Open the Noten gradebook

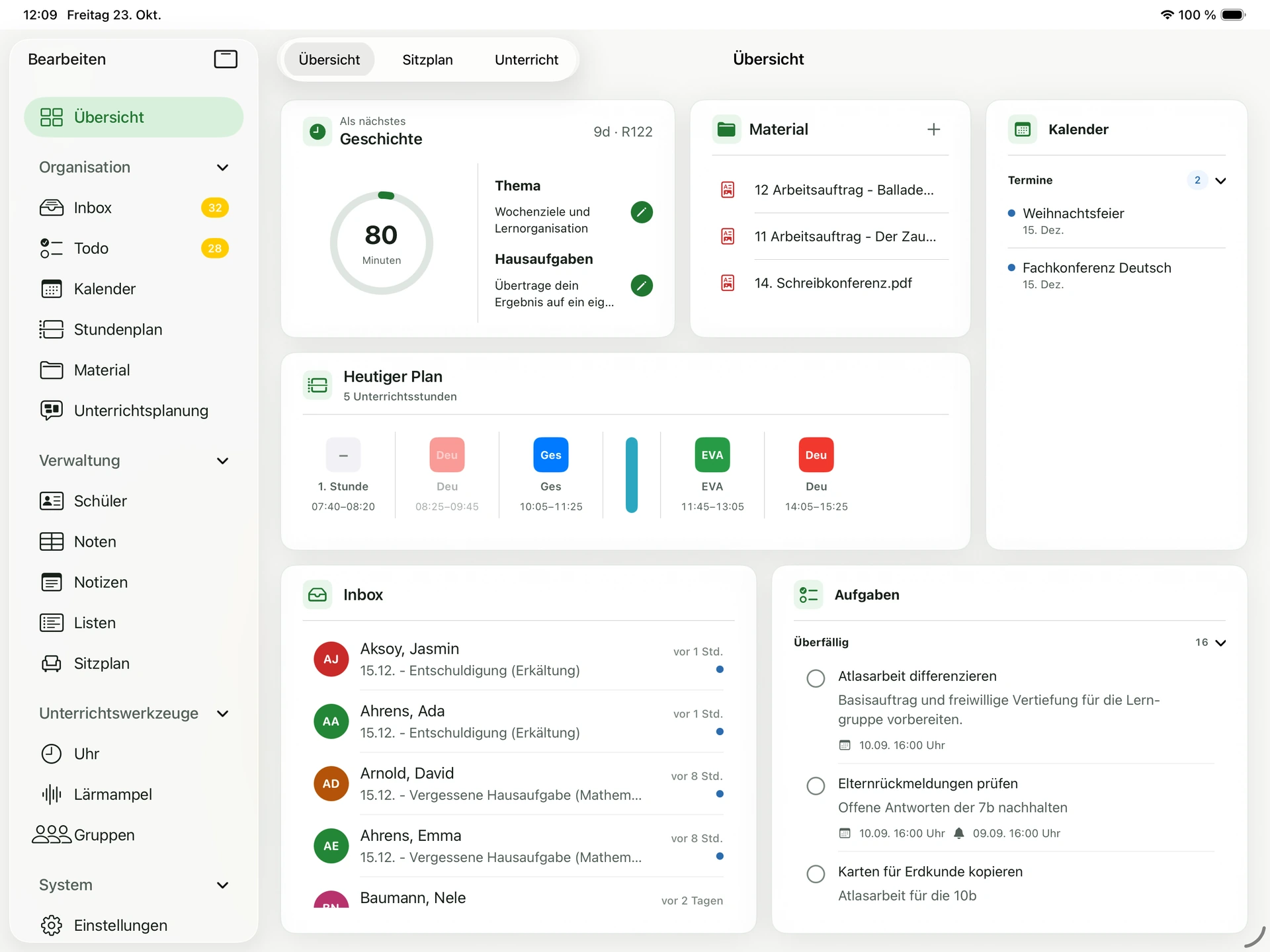coord(134,541)
